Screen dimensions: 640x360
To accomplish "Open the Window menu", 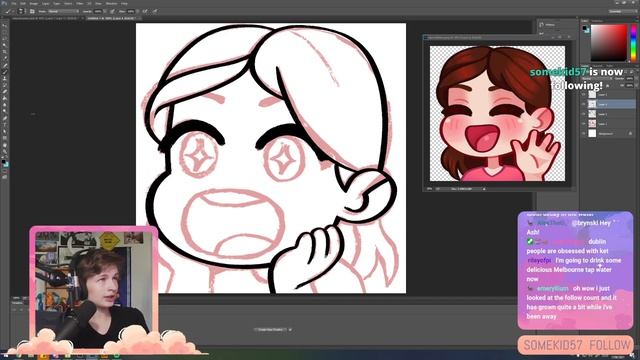I will (x=111, y=3).
